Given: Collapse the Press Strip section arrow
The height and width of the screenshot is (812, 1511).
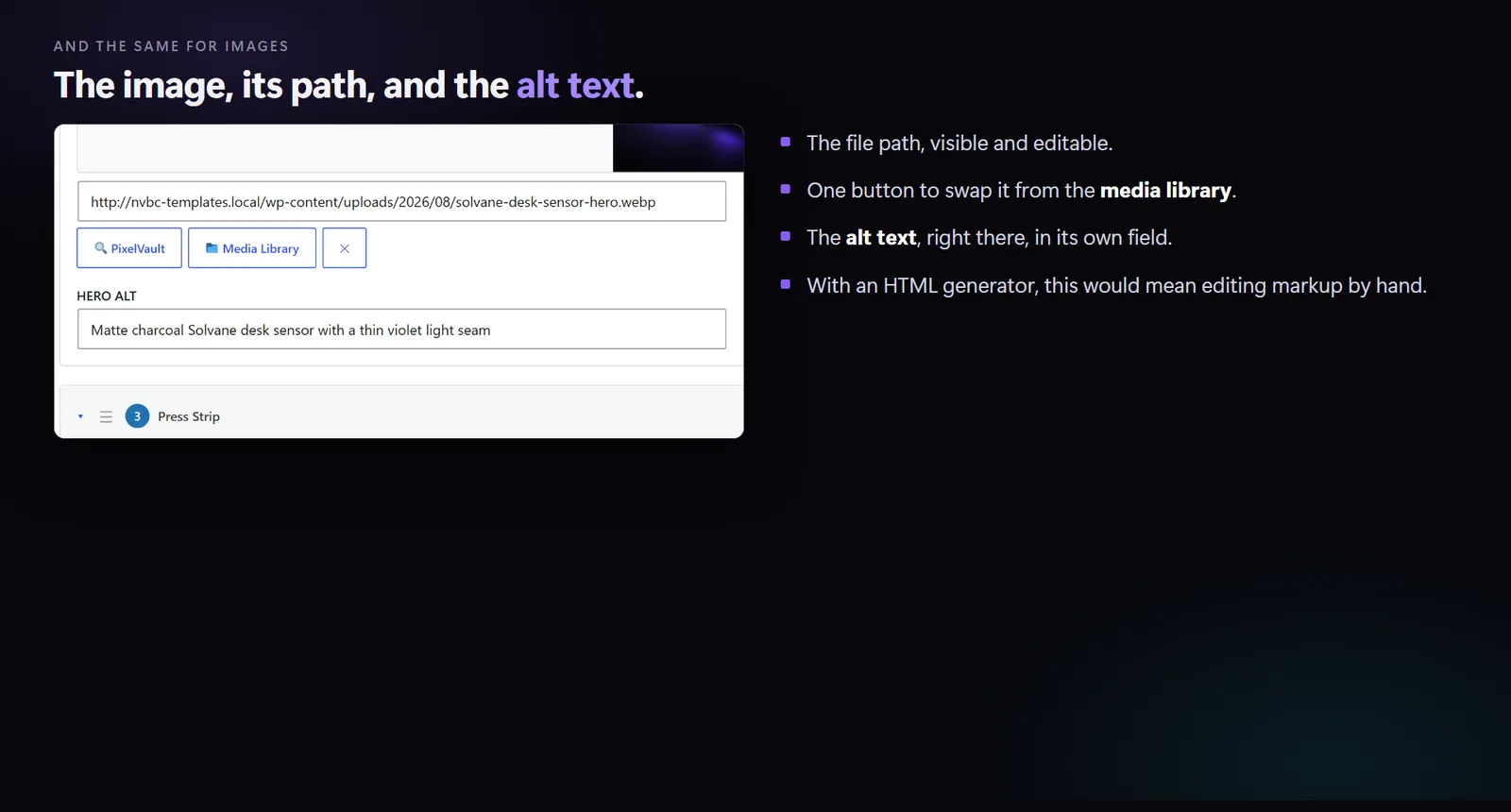Looking at the screenshot, I should [80, 416].
